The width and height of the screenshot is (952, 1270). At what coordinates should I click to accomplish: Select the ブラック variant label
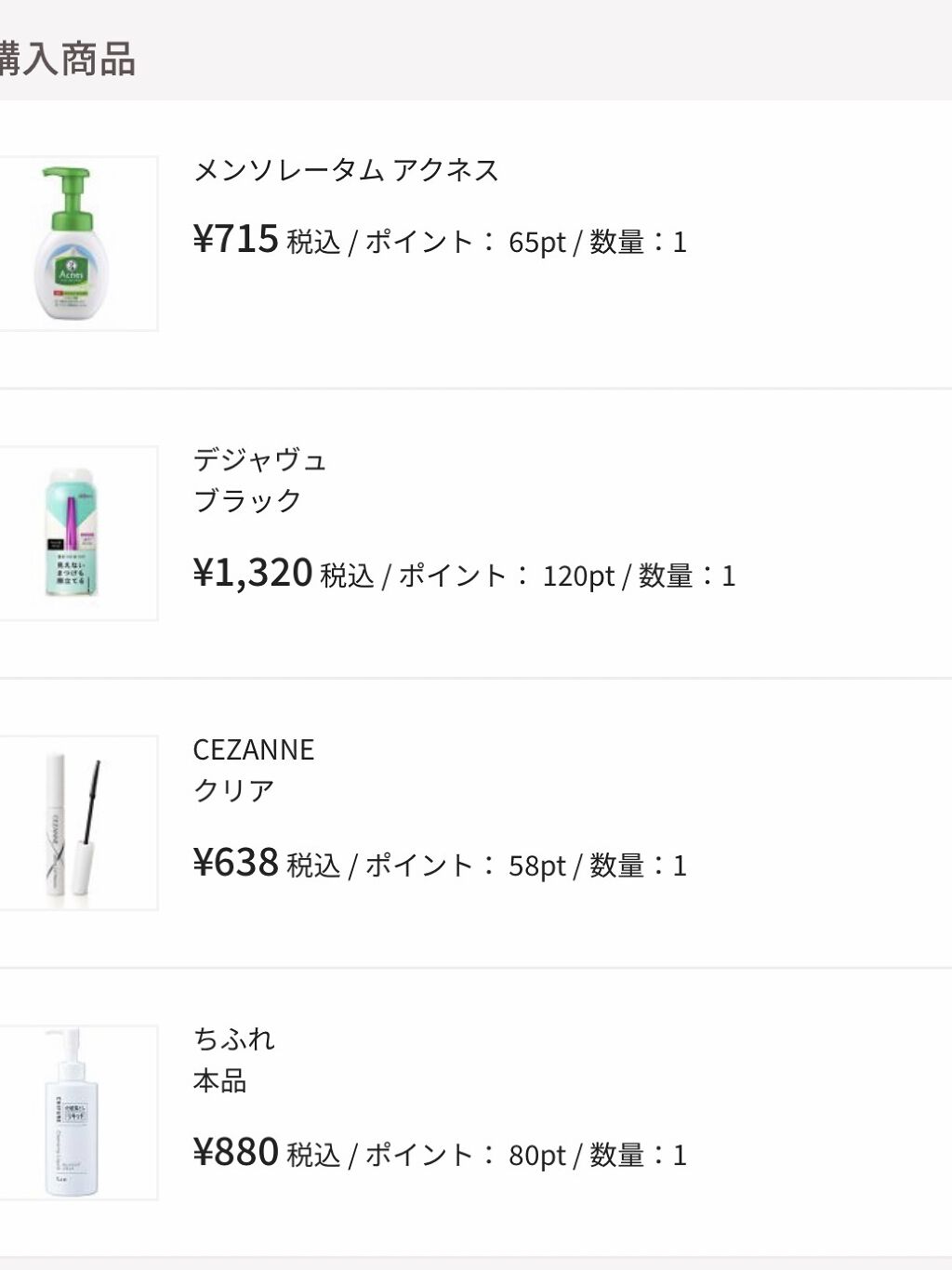(x=247, y=501)
